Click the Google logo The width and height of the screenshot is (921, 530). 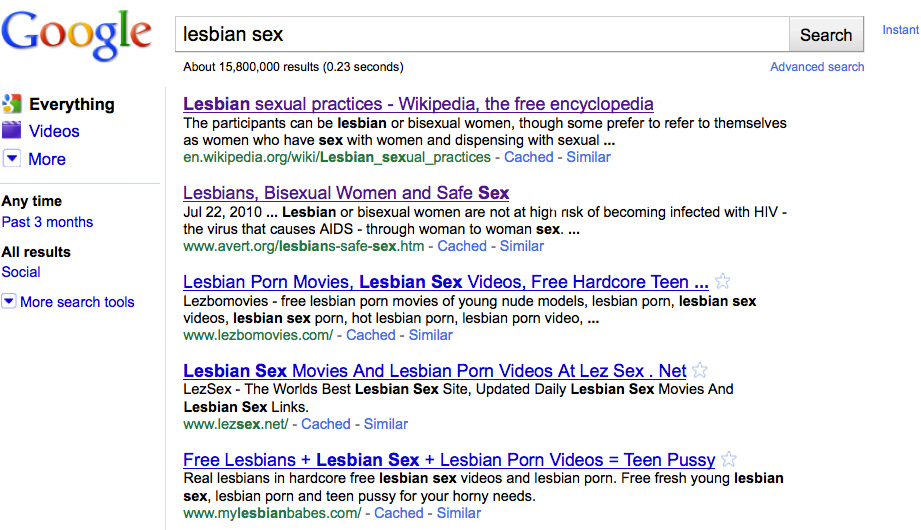point(77,35)
